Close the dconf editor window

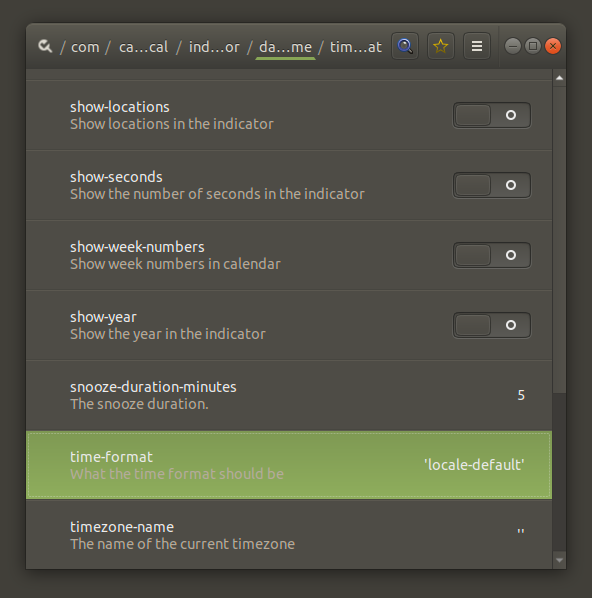tap(553, 46)
